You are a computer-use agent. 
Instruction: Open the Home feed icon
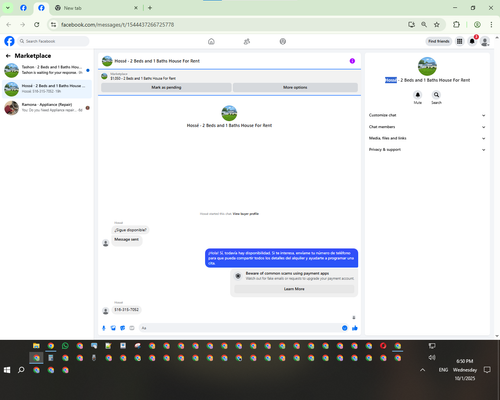point(211,41)
